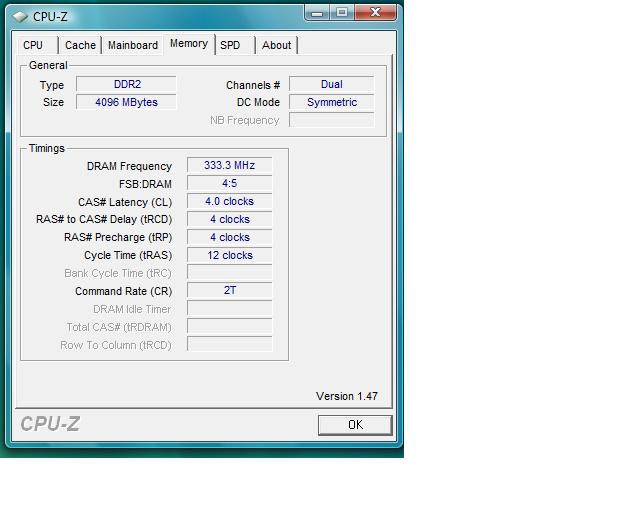Click the Timings group heading
640x512 pixels.
pos(47,148)
